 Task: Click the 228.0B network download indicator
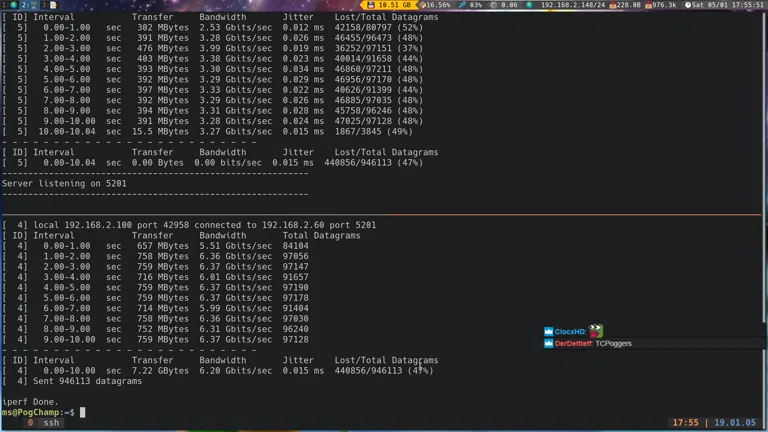click(x=626, y=5)
